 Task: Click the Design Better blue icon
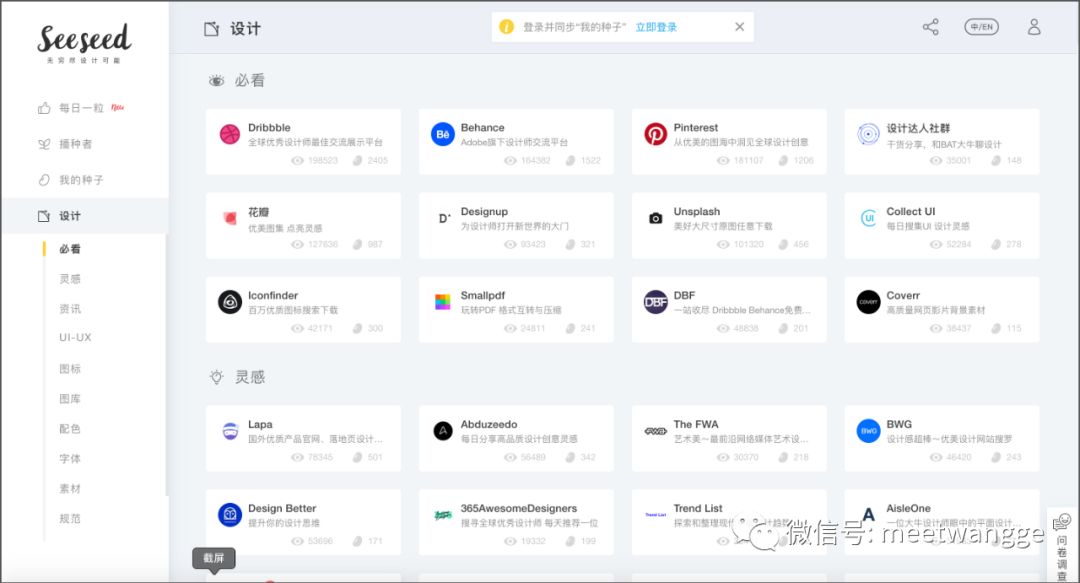point(229,515)
